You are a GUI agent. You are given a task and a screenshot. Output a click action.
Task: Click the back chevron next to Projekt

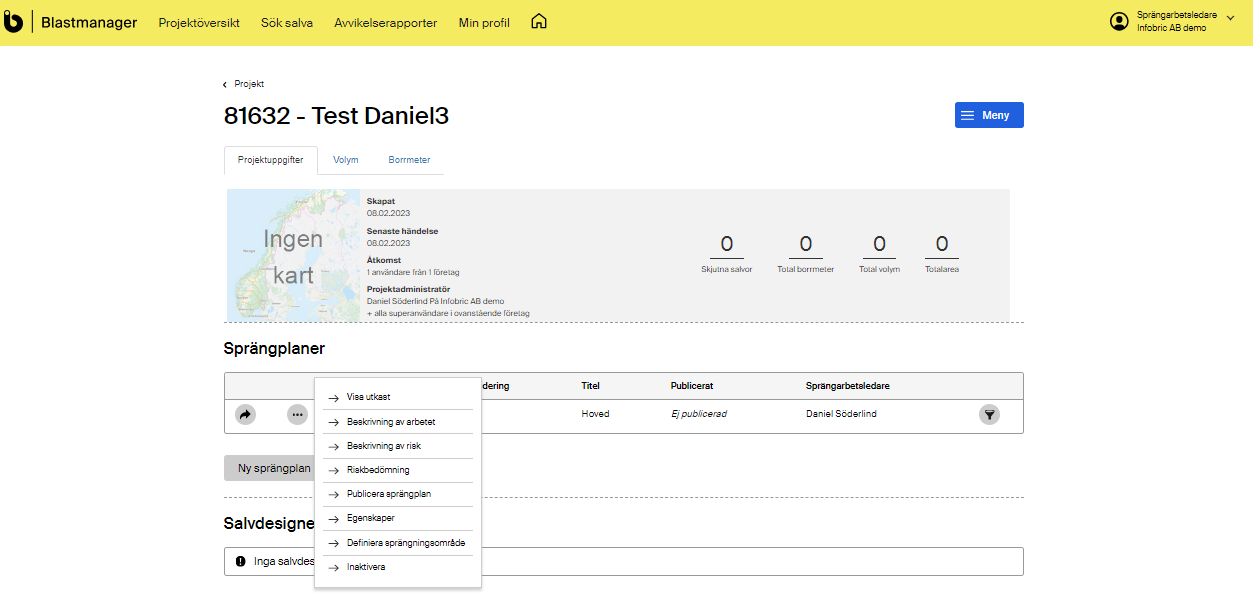(x=225, y=84)
